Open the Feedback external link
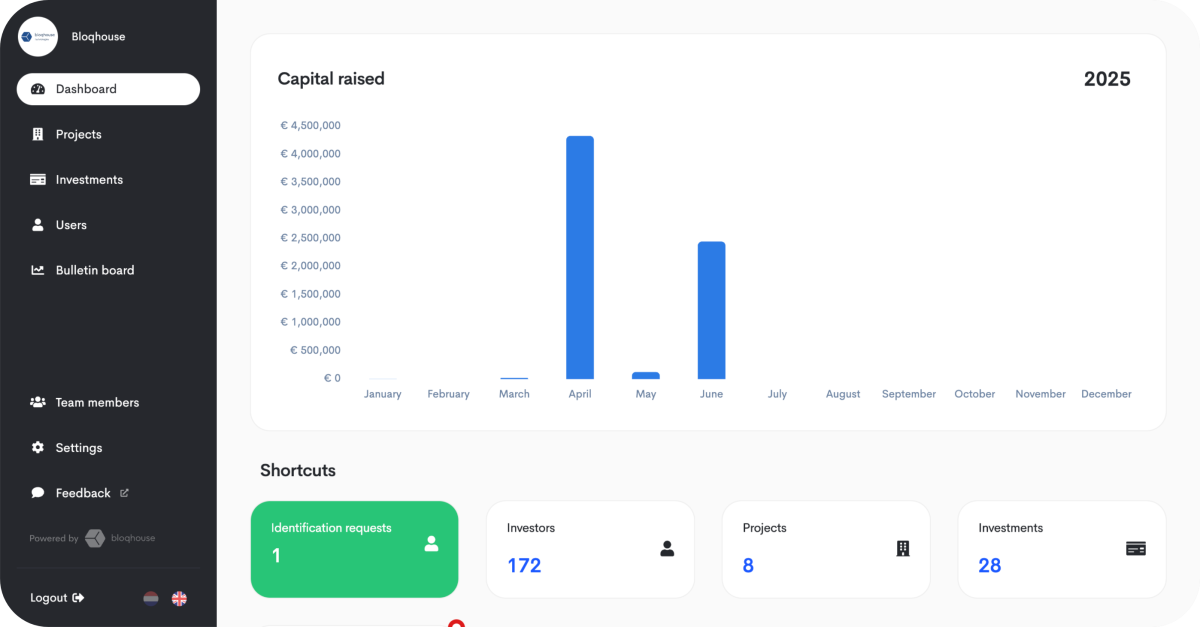 click(x=124, y=492)
